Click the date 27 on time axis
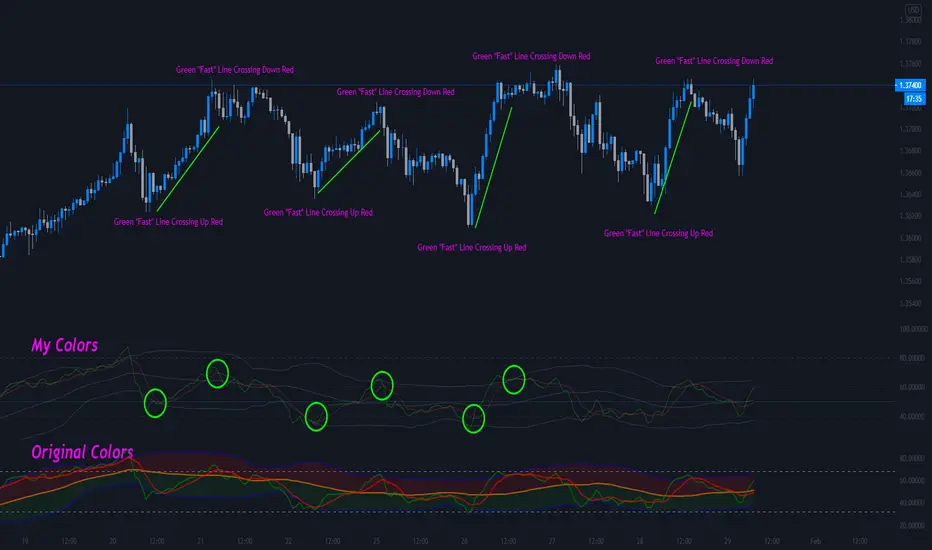 [x=552, y=541]
